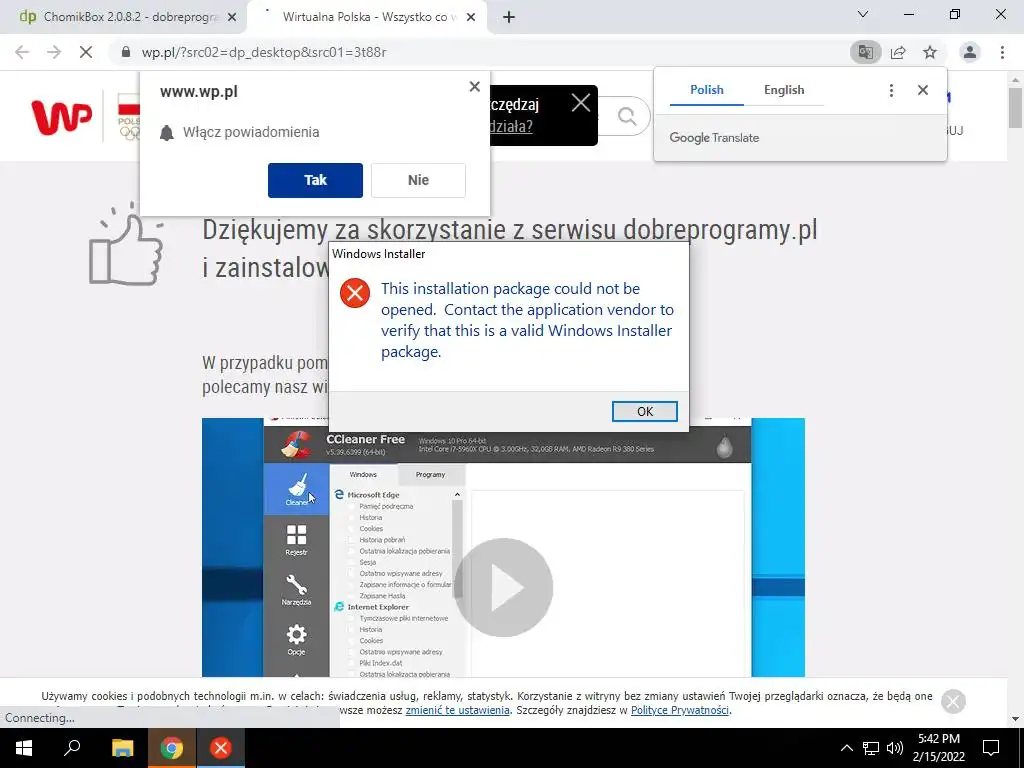Open File Explorer from taskbar
Image resolution: width=1024 pixels, height=768 pixels.
122,748
